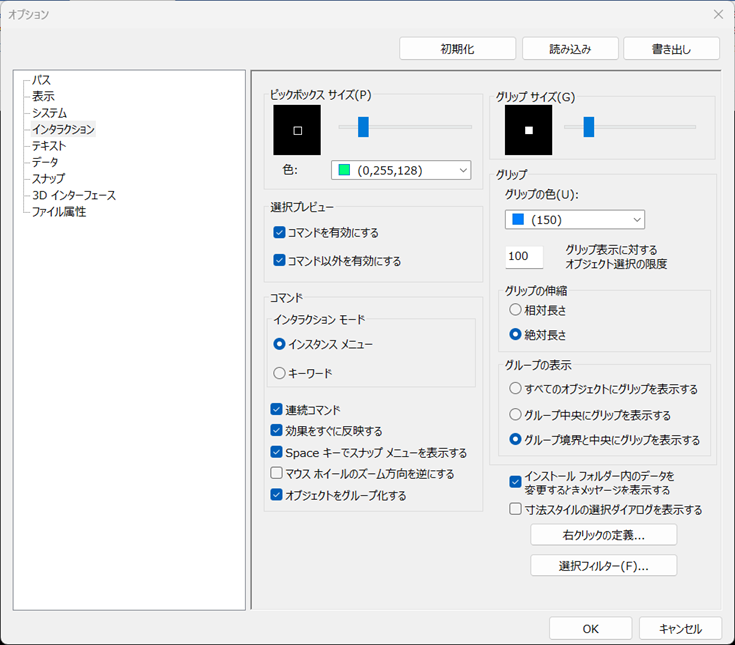
Task: Select パス in the options tree
Action: click(41, 80)
